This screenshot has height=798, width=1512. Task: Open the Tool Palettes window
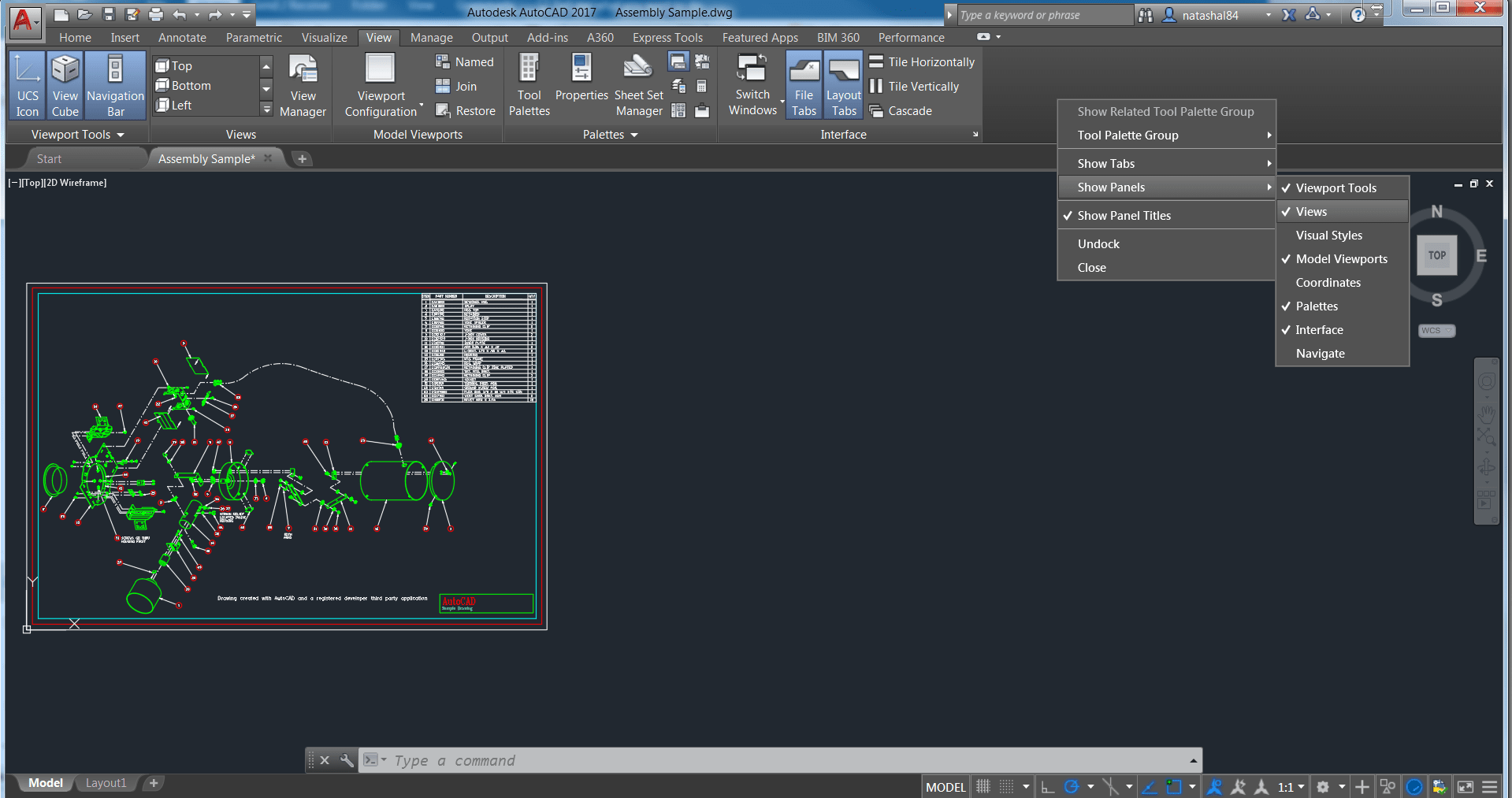point(529,86)
